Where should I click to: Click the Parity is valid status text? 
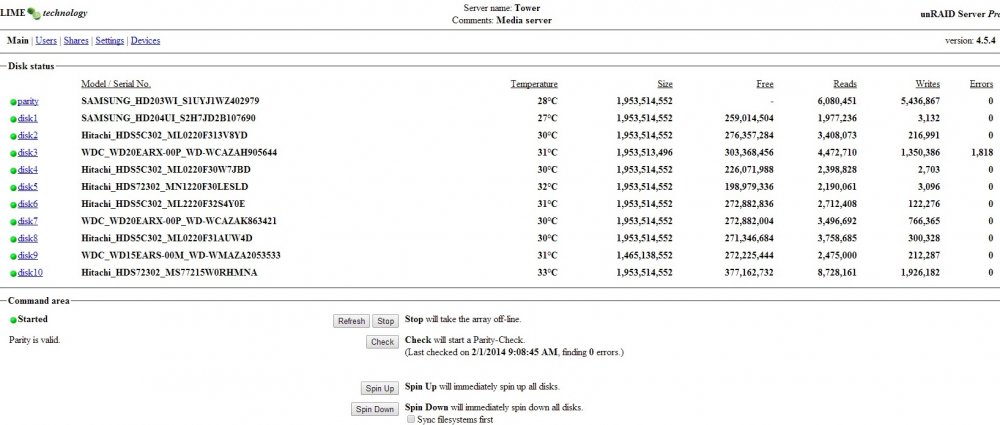[34, 340]
